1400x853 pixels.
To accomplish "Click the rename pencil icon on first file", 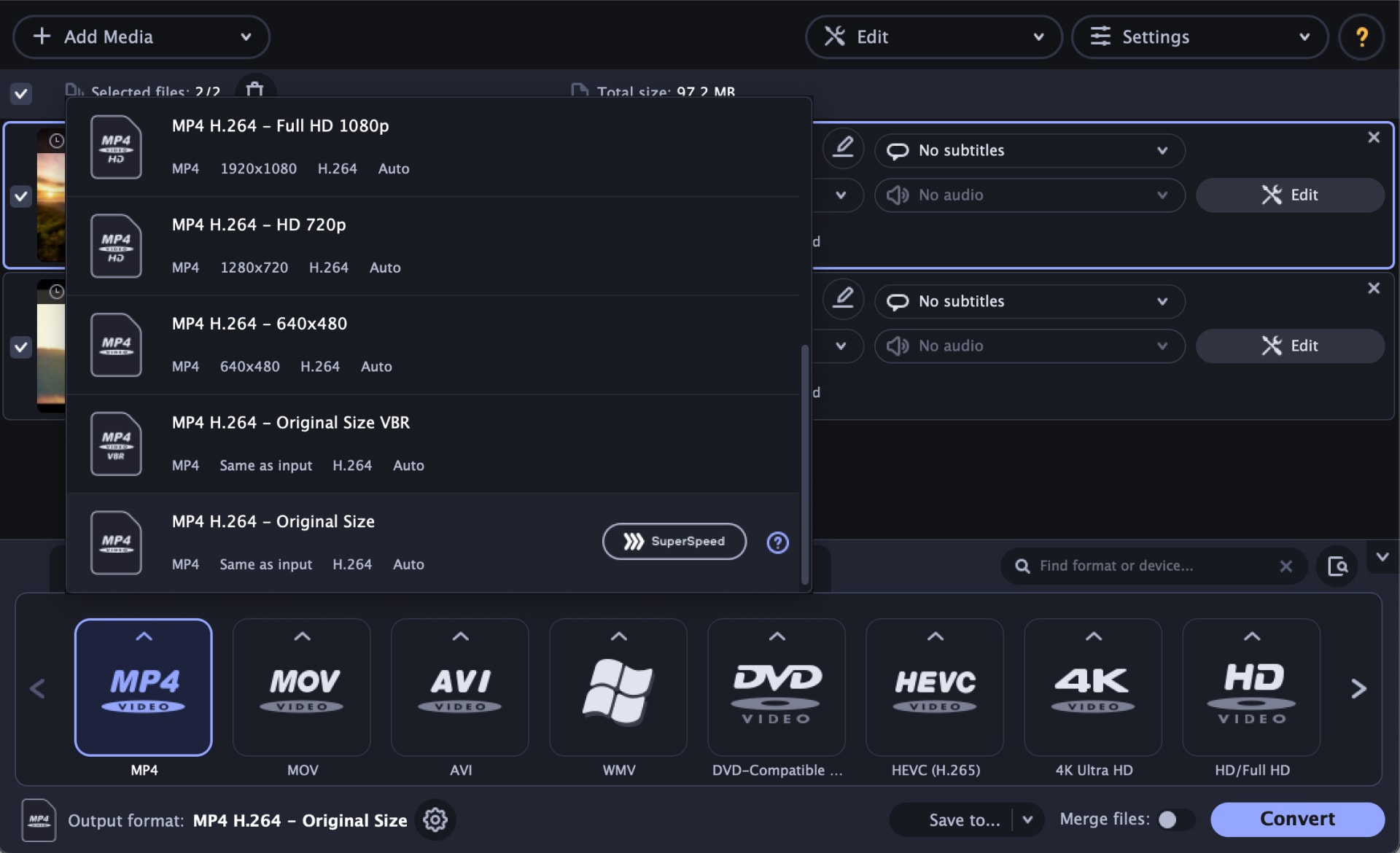I will (843, 148).
